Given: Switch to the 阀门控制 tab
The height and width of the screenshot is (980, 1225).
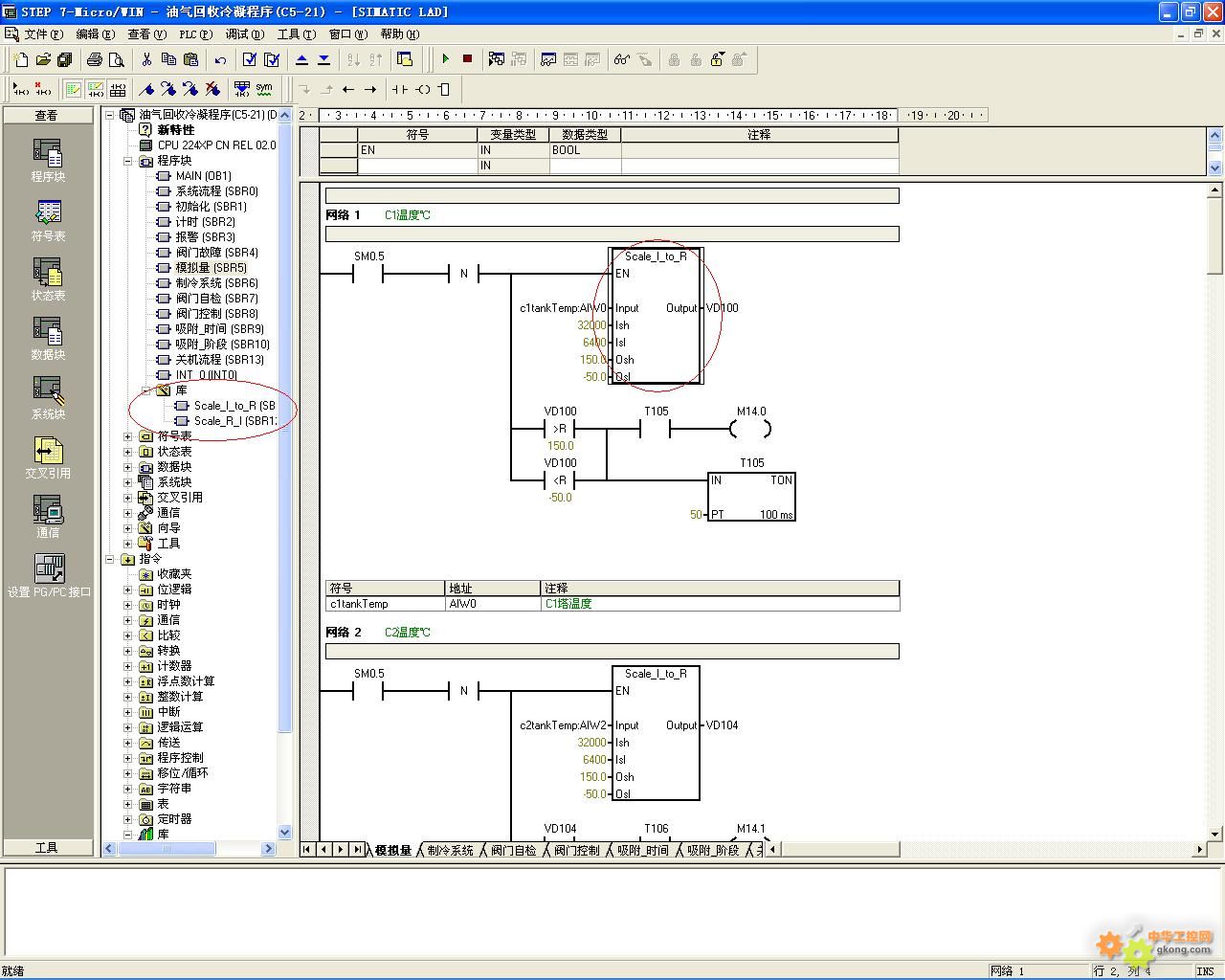Looking at the screenshot, I should 576,850.
